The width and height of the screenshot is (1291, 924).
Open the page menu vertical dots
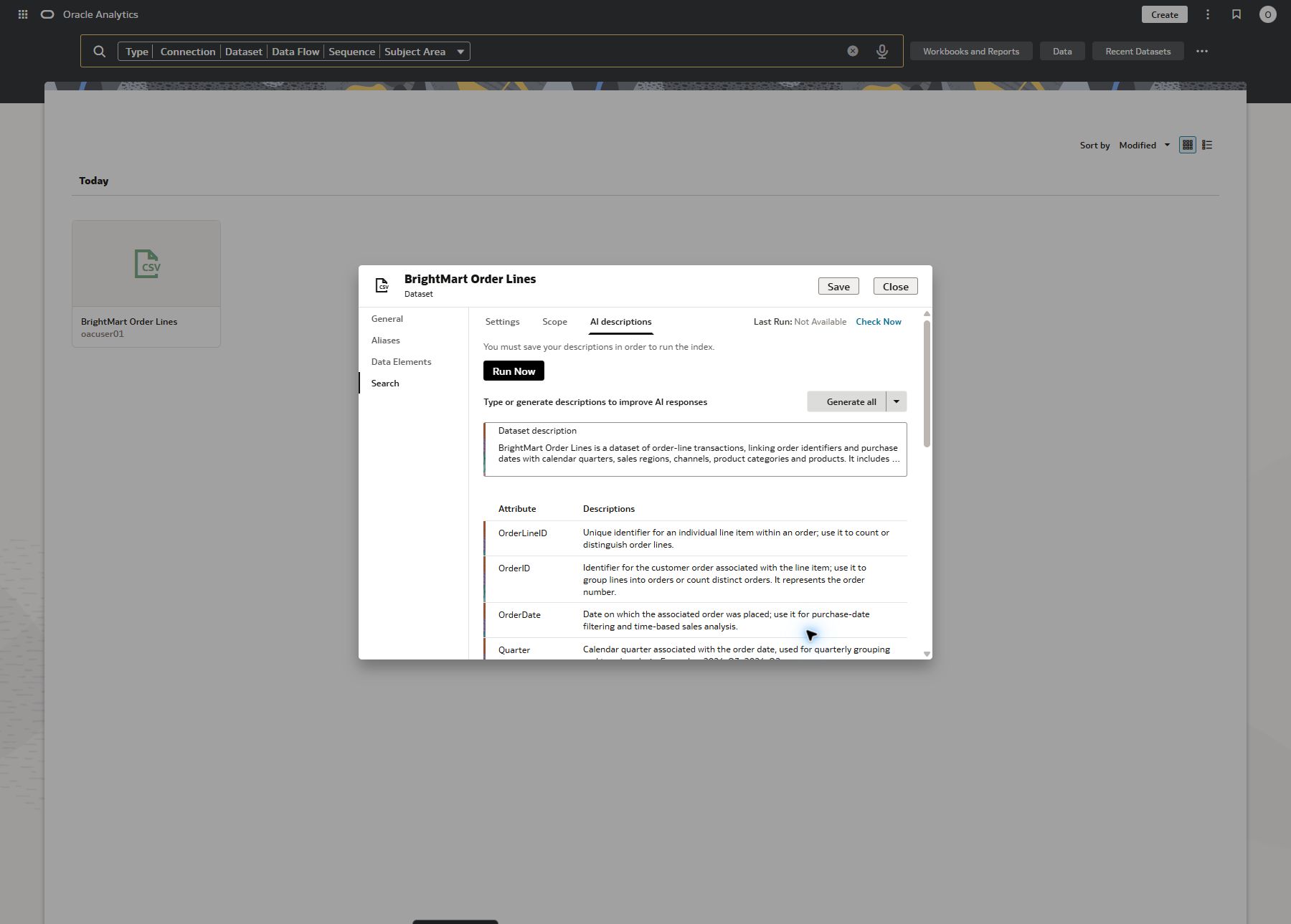pos(1208,14)
